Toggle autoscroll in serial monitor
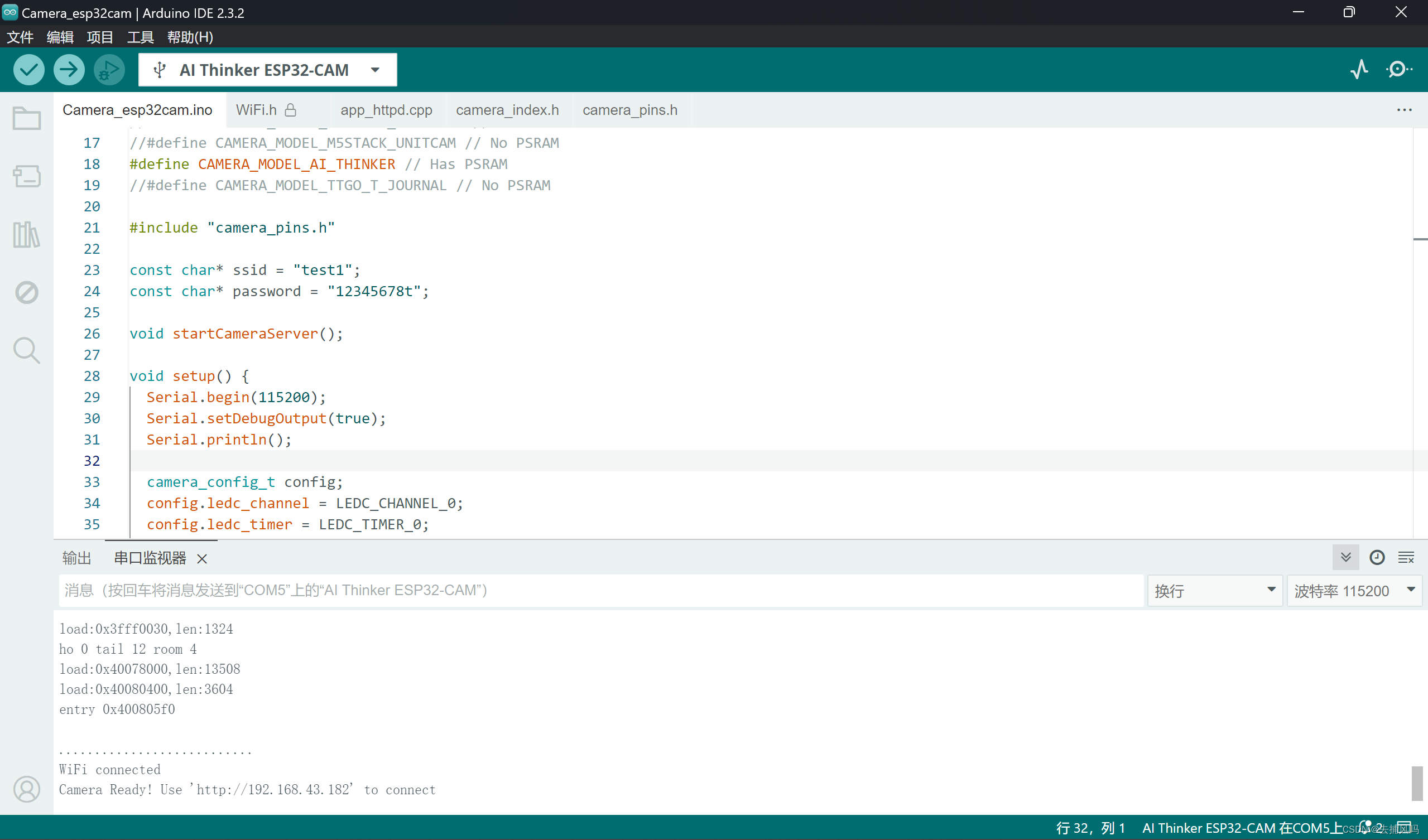The image size is (1428, 840). click(x=1345, y=557)
